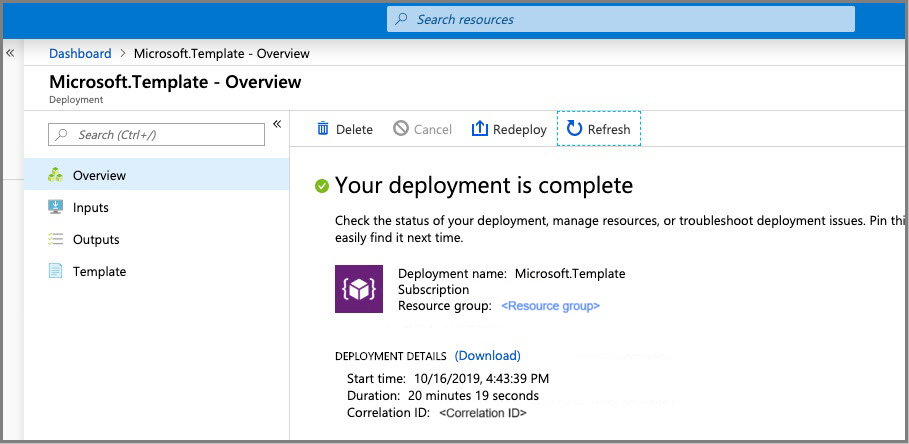Go to Dashboard breadcrumb link
Viewport: 909px width, 444px height.
[x=80, y=53]
